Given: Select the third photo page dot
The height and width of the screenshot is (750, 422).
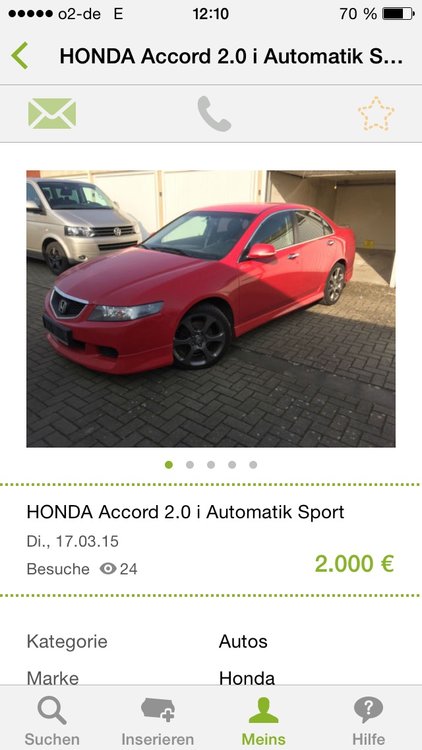Looking at the screenshot, I should tap(211, 464).
